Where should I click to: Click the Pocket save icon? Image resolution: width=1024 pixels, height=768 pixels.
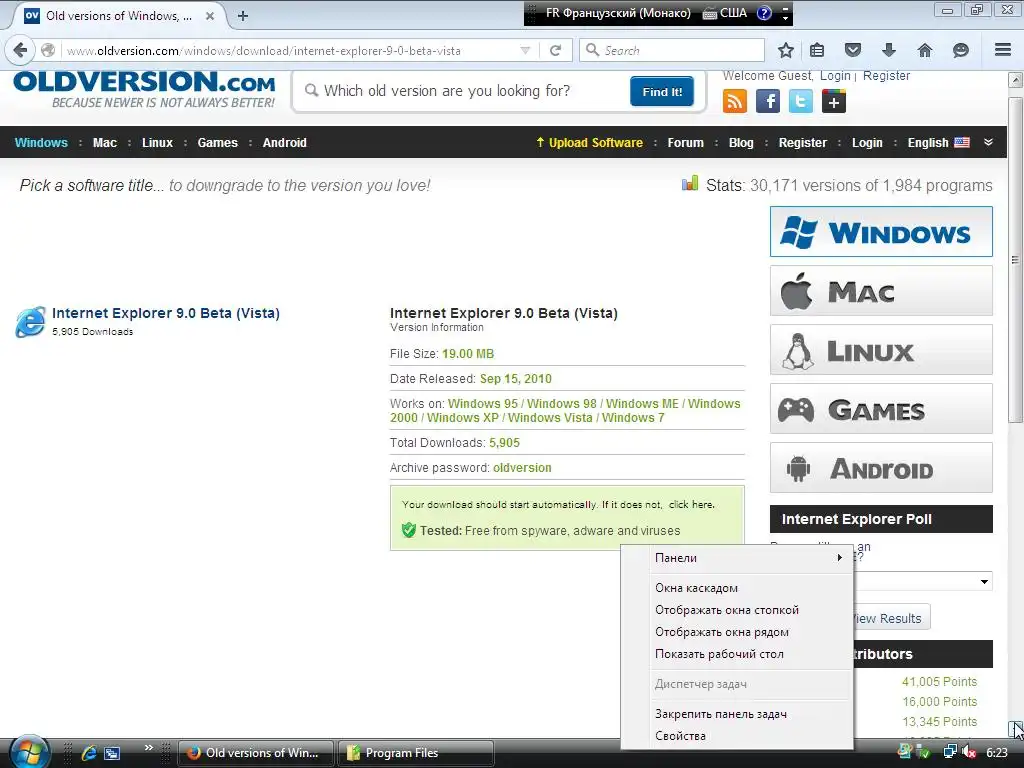click(853, 50)
